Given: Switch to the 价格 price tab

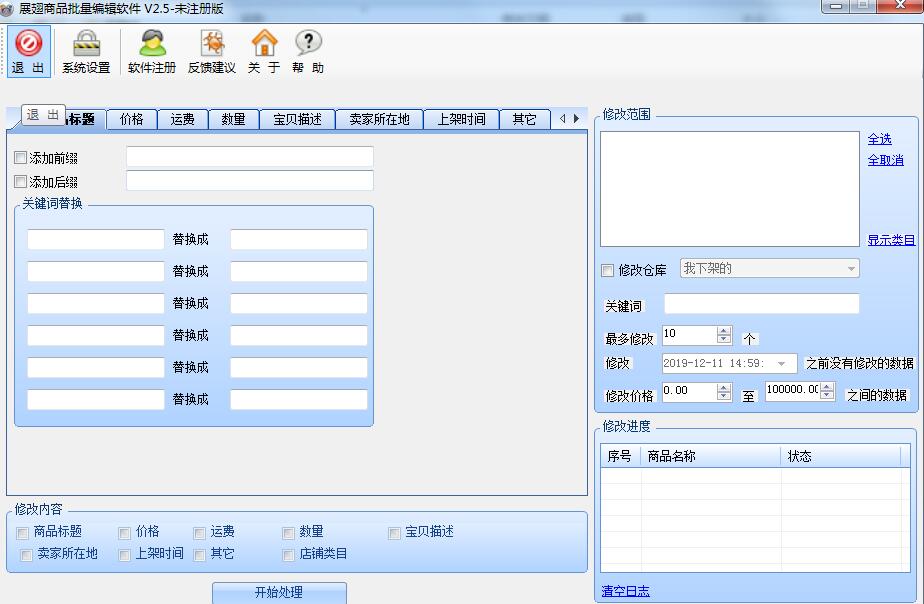Looking at the screenshot, I should coord(131,118).
